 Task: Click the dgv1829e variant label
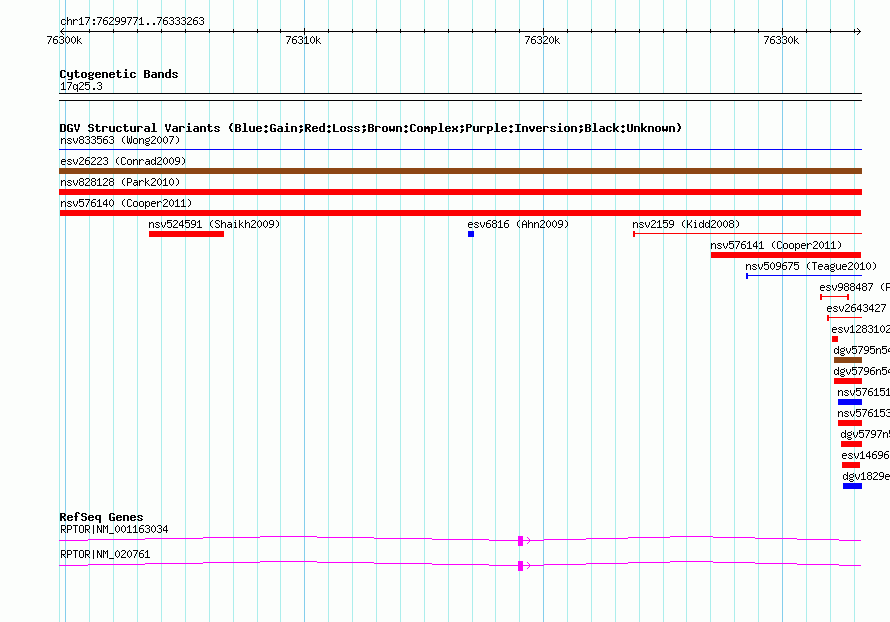[866, 476]
